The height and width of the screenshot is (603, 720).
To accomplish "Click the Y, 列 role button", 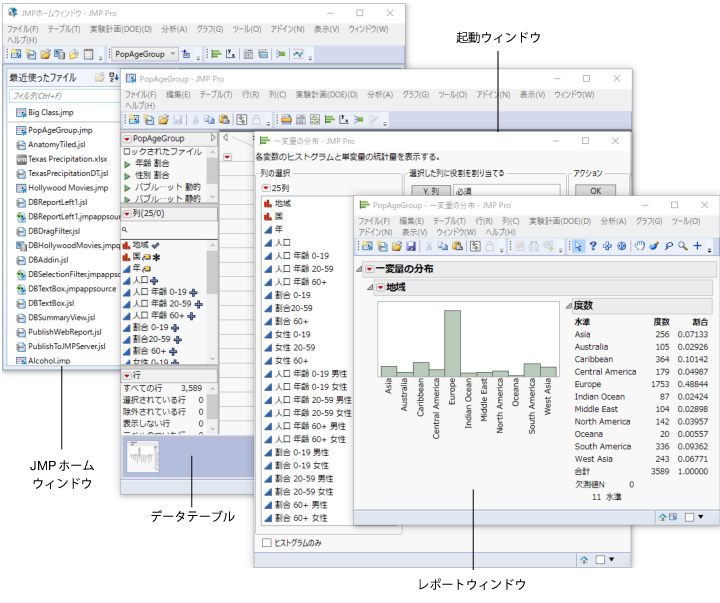I will click(x=431, y=191).
